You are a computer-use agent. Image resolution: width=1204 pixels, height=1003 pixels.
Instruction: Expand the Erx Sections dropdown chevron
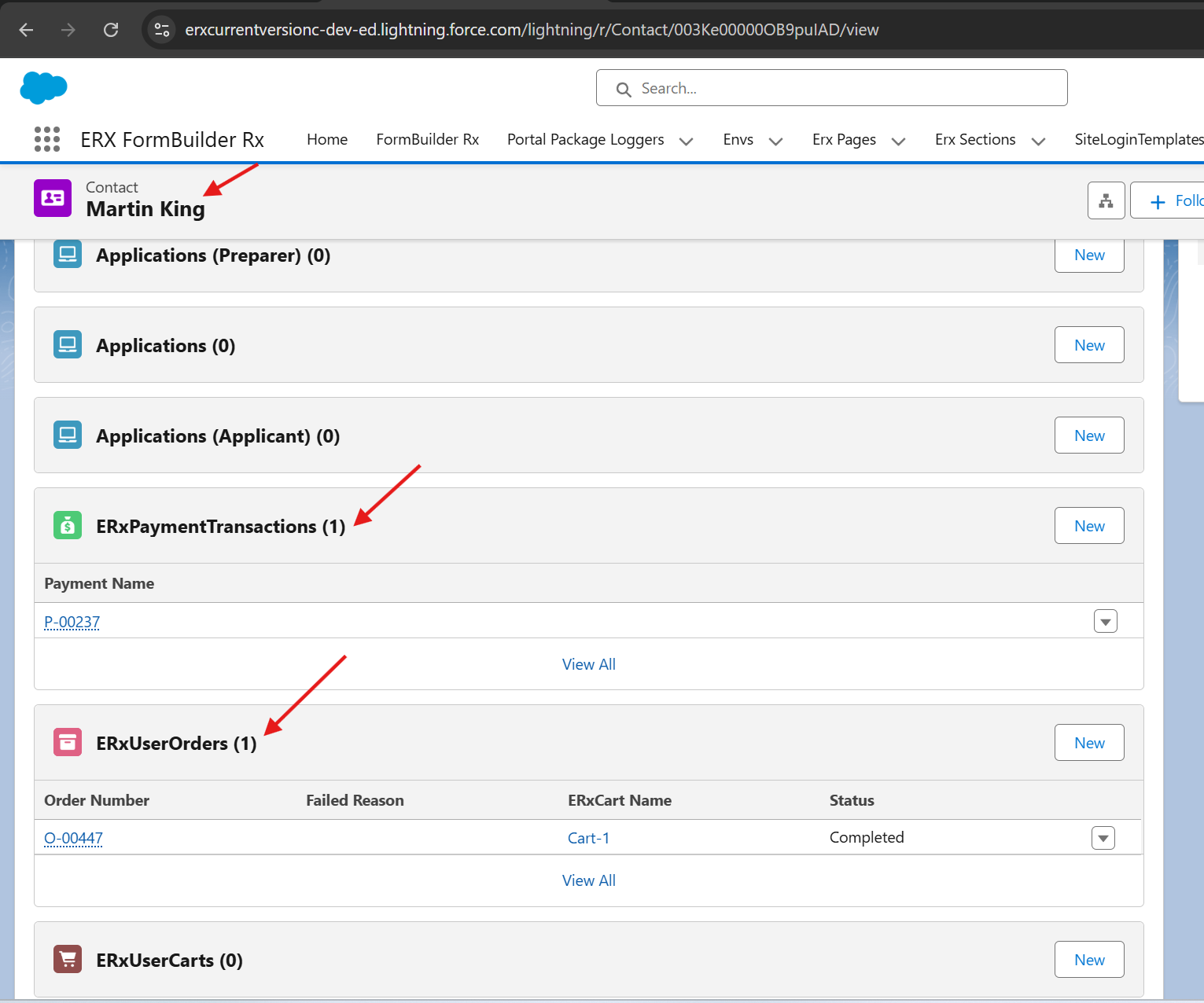[x=1038, y=141]
